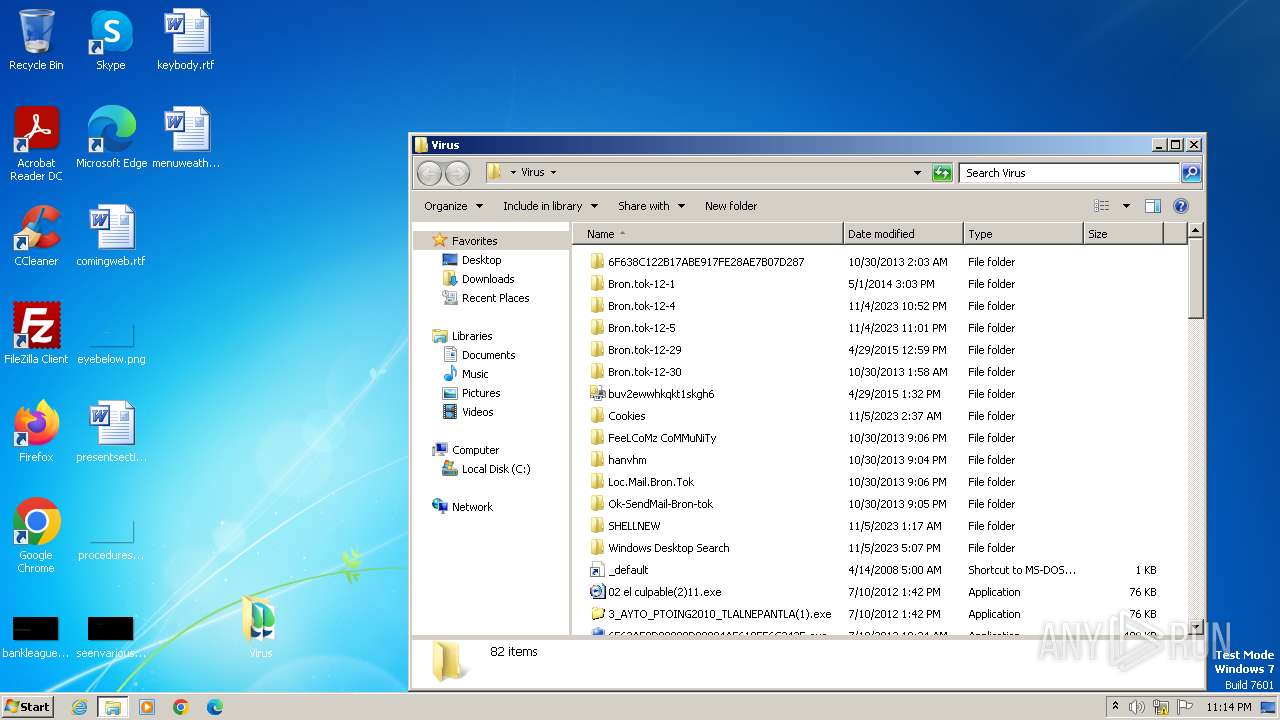Expand the view options dropdown arrow
1280x720 pixels.
point(1126,206)
